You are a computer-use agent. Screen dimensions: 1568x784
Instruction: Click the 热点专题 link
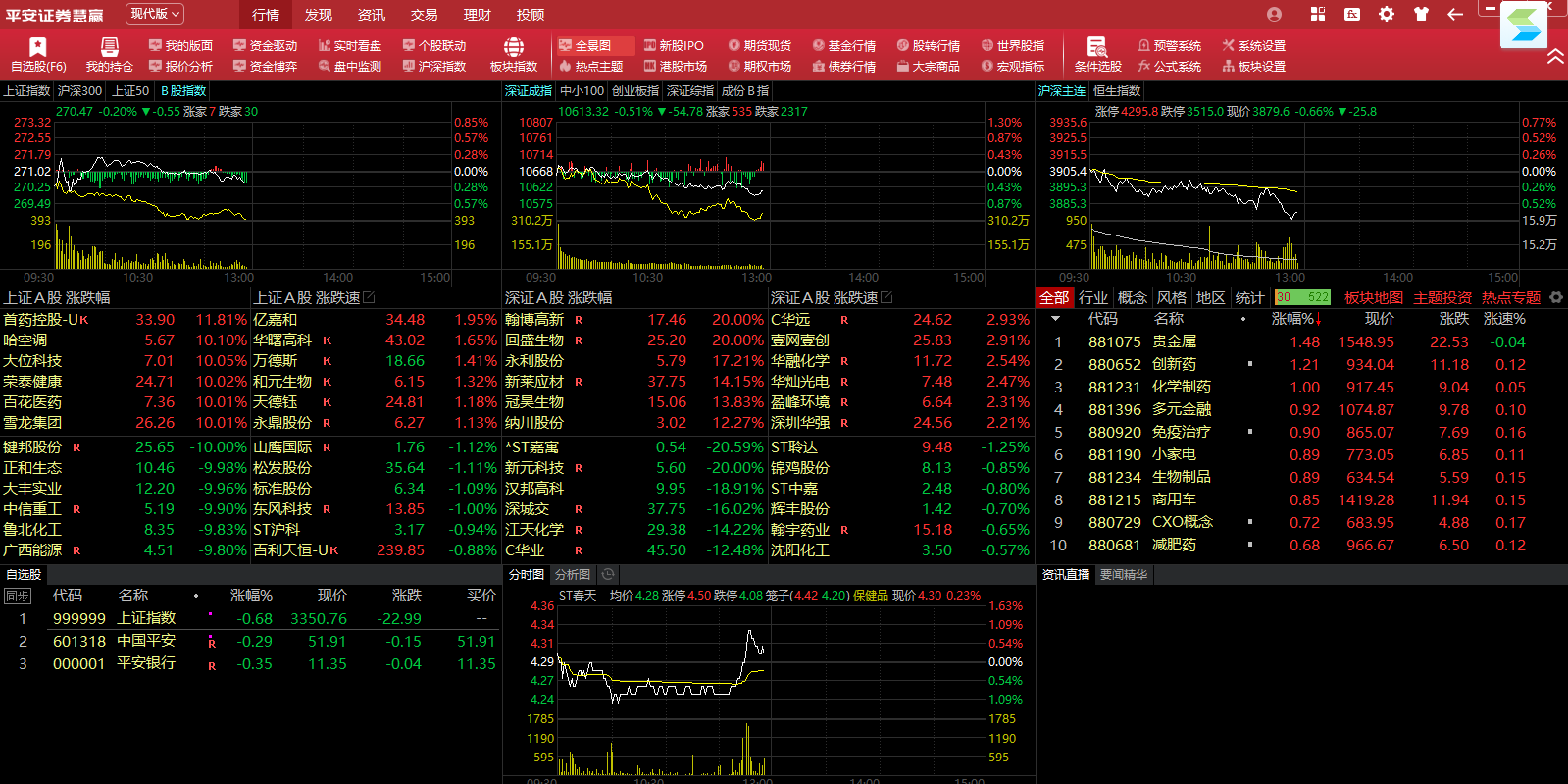click(1510, 297)
